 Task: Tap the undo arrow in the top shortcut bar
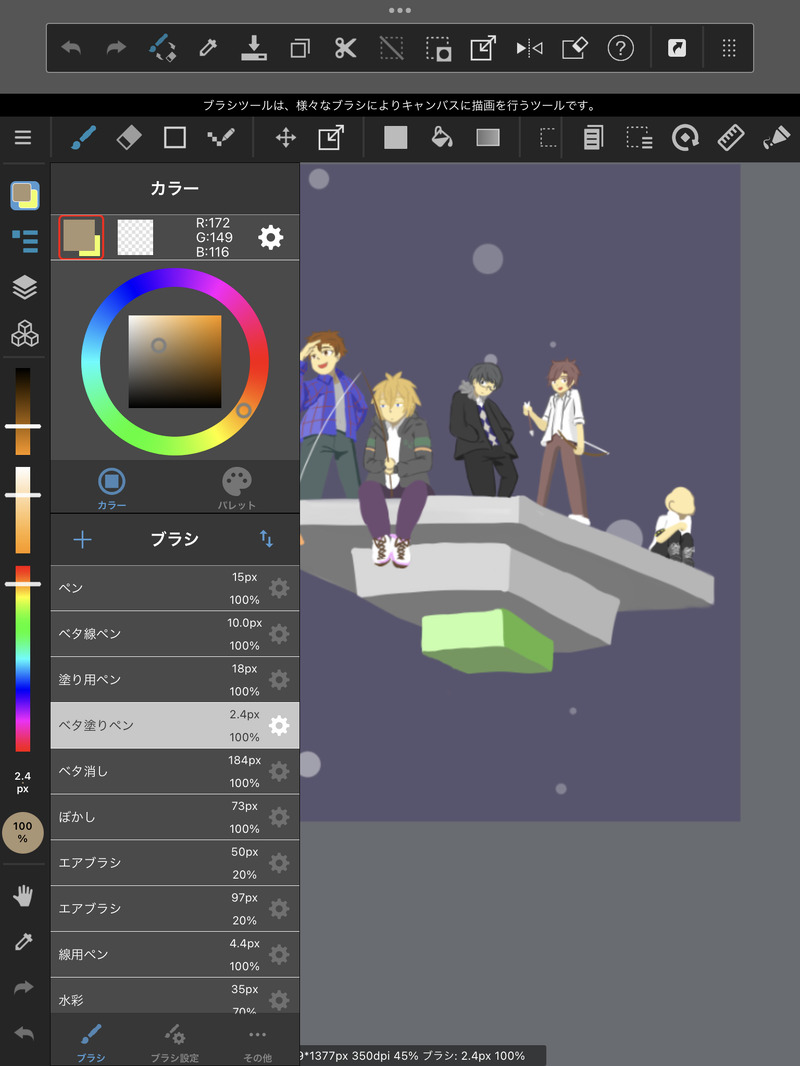[71, 48]
